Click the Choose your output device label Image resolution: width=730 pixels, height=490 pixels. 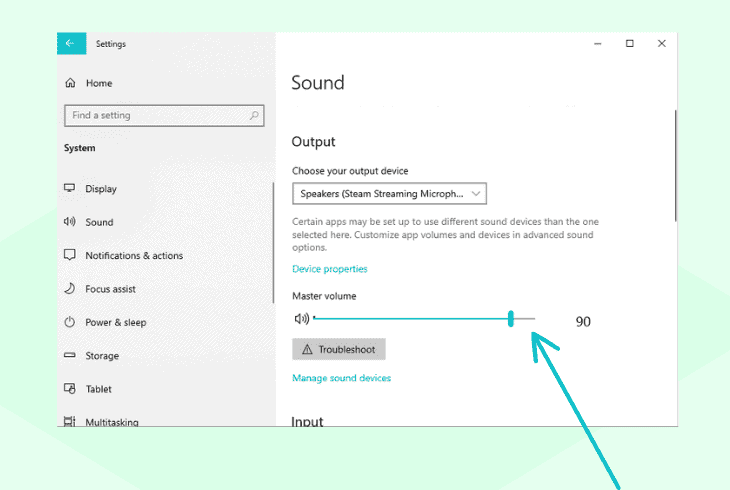(x=350, y=171)
